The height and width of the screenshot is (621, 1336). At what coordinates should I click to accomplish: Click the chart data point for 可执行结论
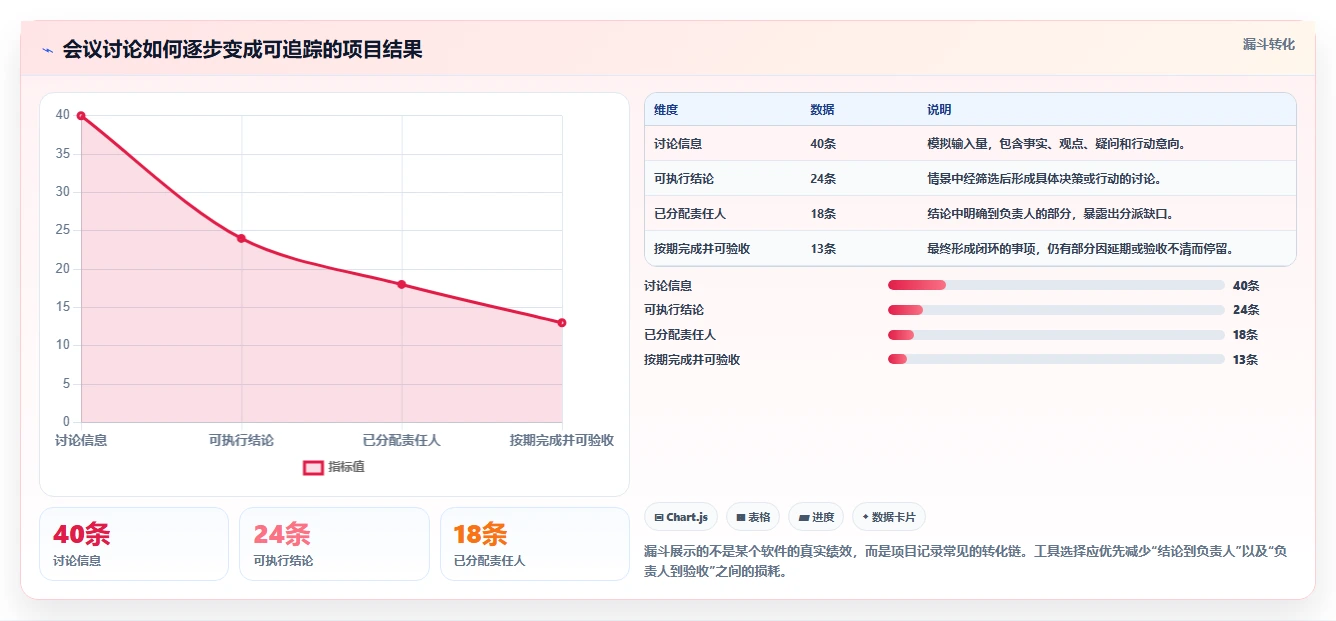[x=241, y=238]
